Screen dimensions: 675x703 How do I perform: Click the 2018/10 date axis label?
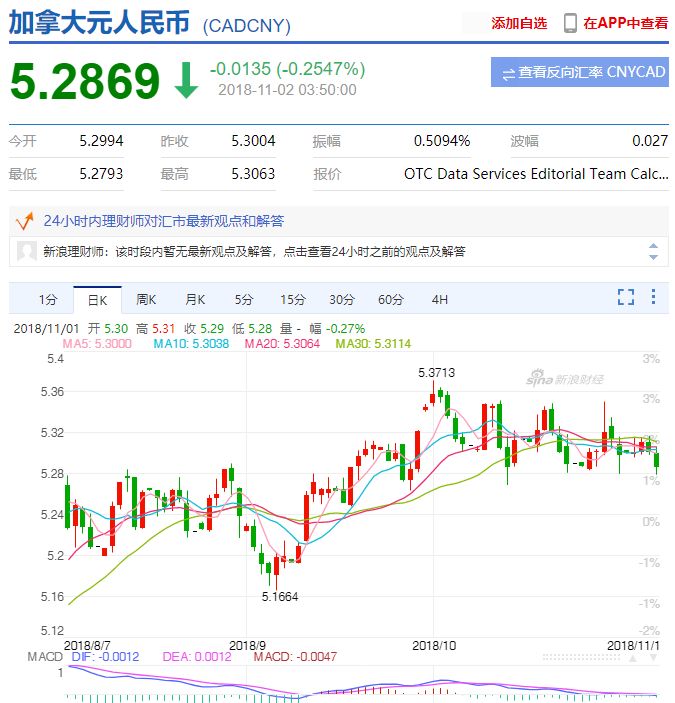(x=434, y=646)
